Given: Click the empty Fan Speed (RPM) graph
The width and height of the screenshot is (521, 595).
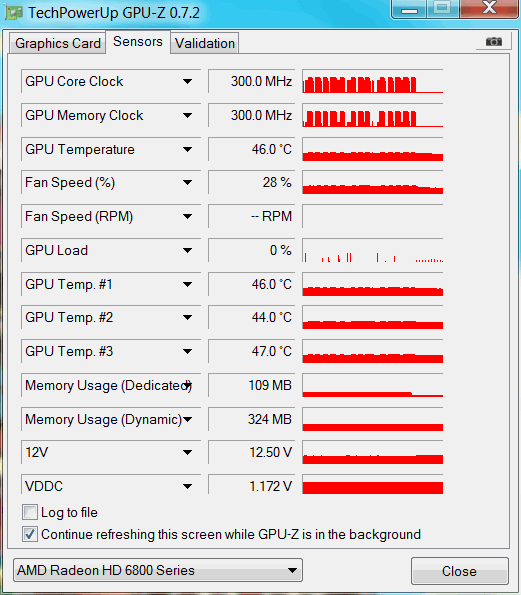Looking at the screenshot, I should [x=373, y=216].
